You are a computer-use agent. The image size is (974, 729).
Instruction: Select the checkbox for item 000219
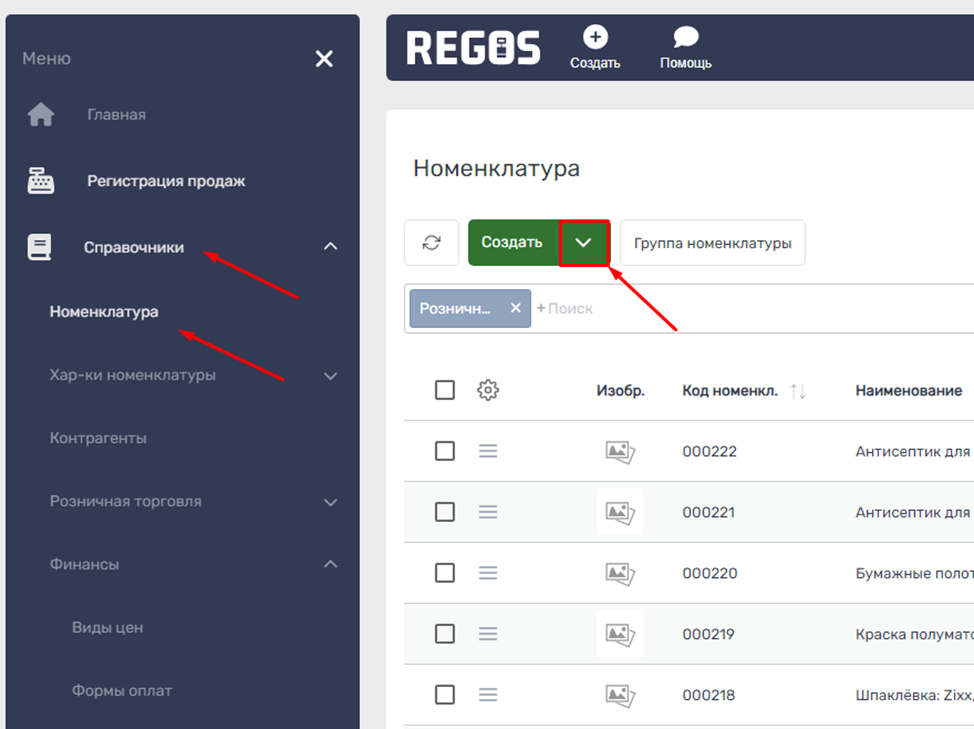(445, 634)
